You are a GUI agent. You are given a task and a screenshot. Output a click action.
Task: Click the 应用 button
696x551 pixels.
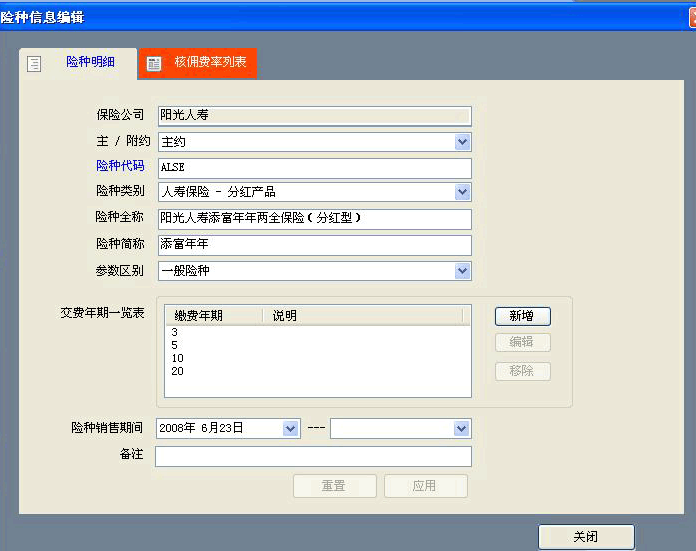click(x=426, y=486)
